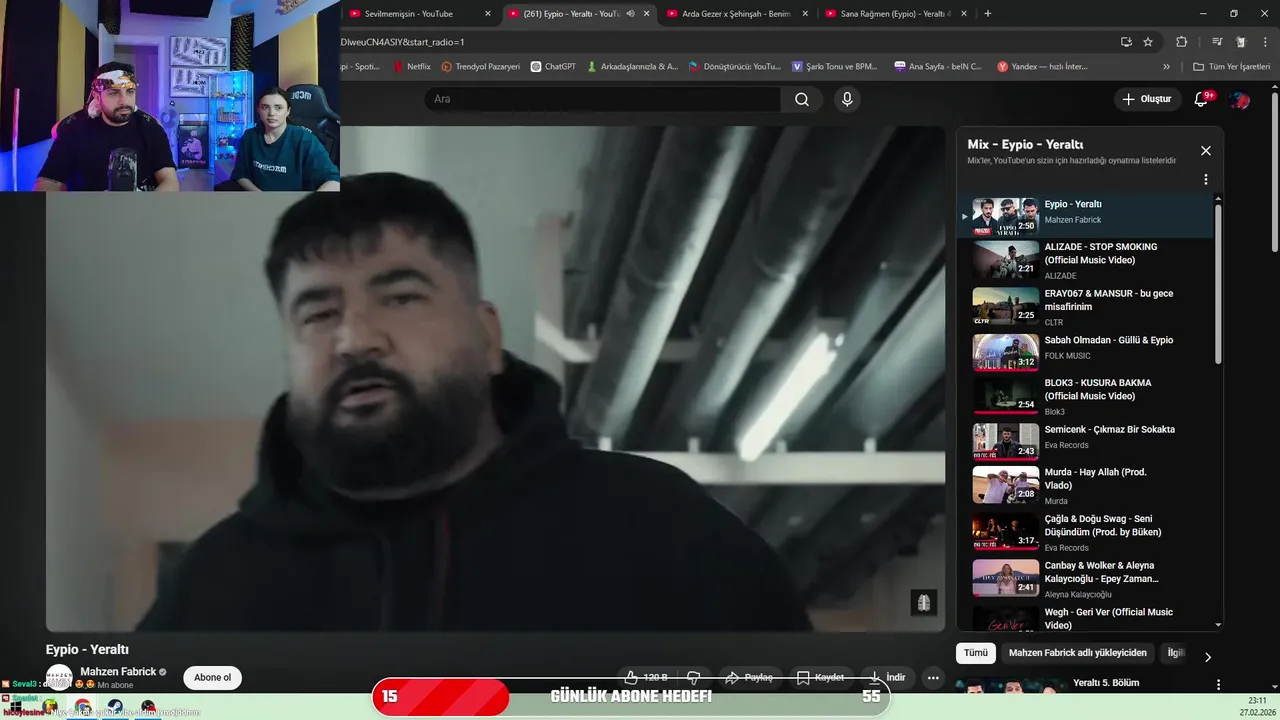
Task: Open Steam from the Windows taskbar
Action: 115,706
